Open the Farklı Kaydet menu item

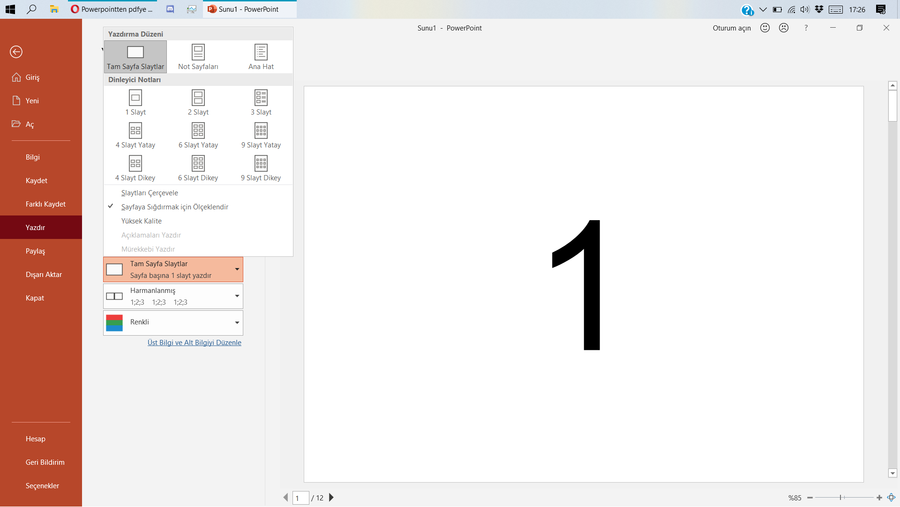pyautogui.click(x=45, y=204)
